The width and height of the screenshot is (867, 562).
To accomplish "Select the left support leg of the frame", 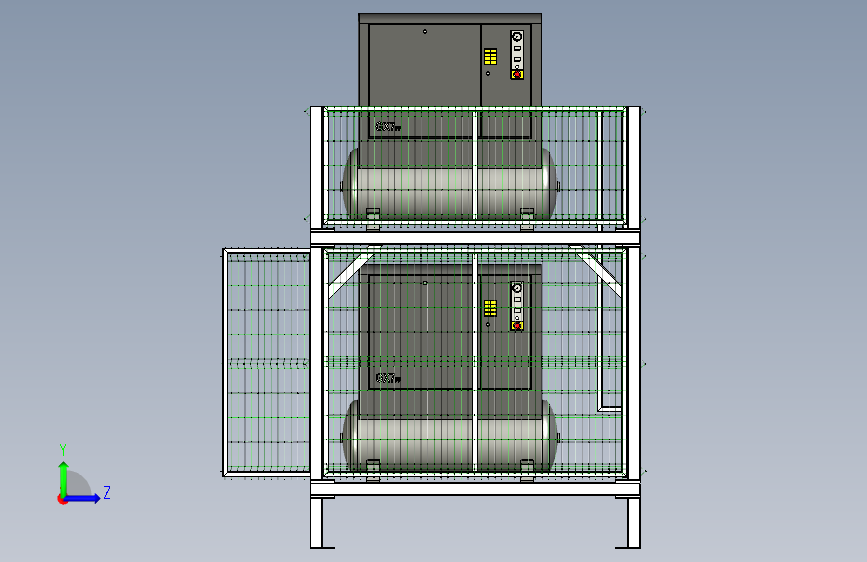I will point(317,522).
